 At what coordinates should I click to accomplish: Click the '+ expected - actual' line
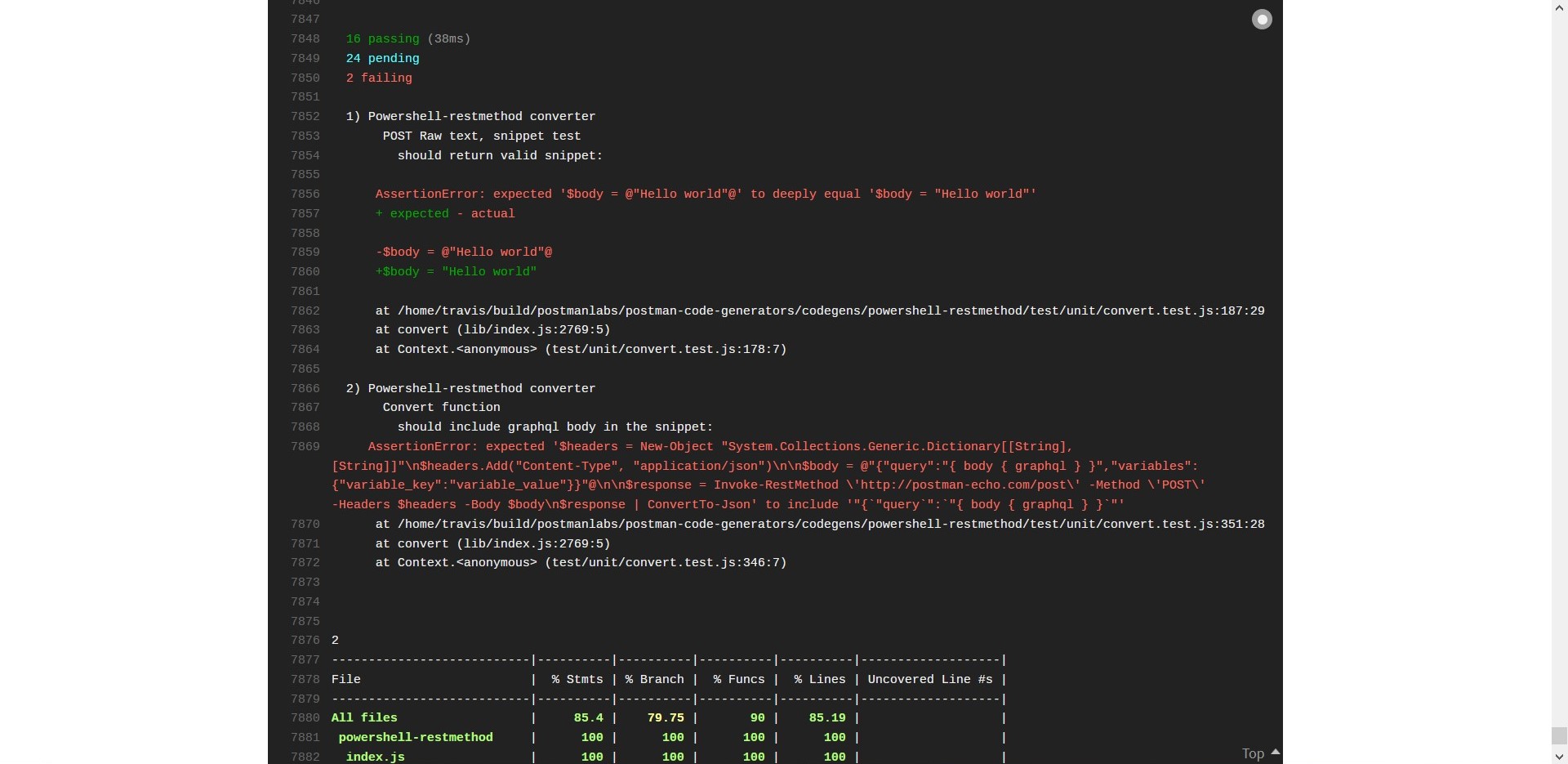click(445, 214)
